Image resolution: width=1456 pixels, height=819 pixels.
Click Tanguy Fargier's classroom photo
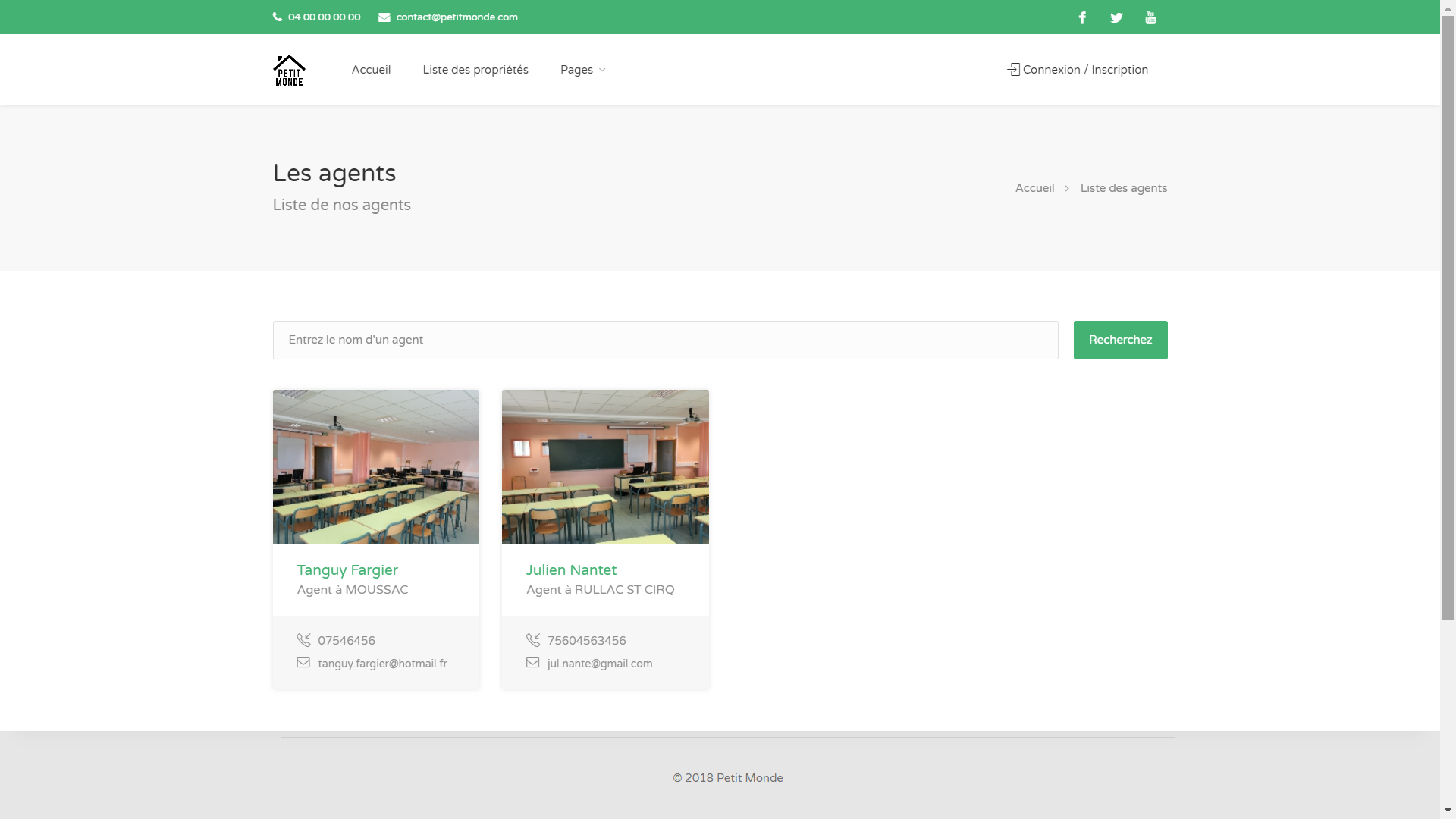point(376,467)
